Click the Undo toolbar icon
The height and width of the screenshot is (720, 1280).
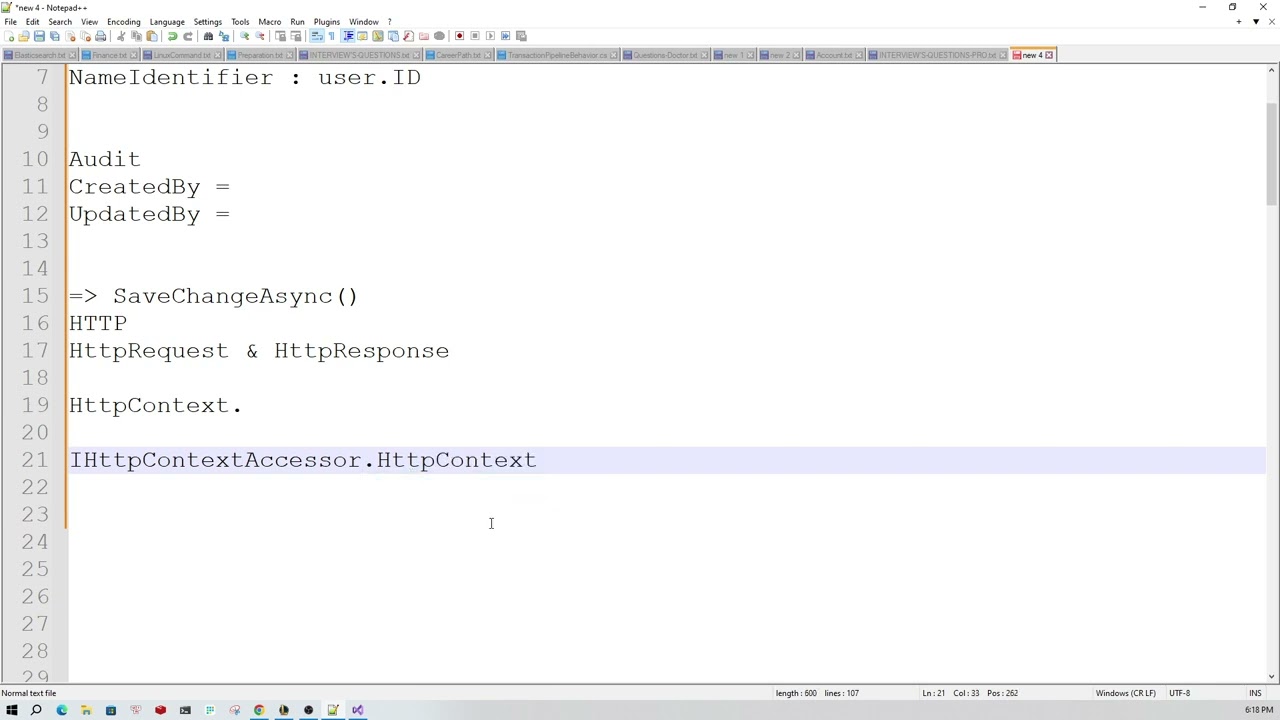[172, 36]
